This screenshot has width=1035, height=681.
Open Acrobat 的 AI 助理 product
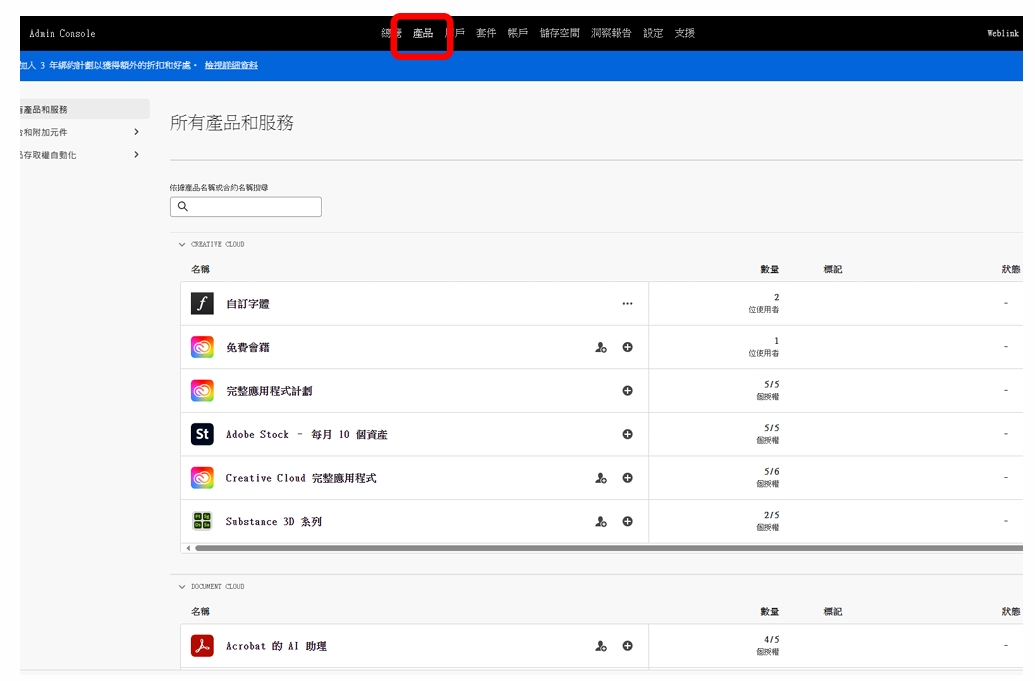tap(276, 647)
